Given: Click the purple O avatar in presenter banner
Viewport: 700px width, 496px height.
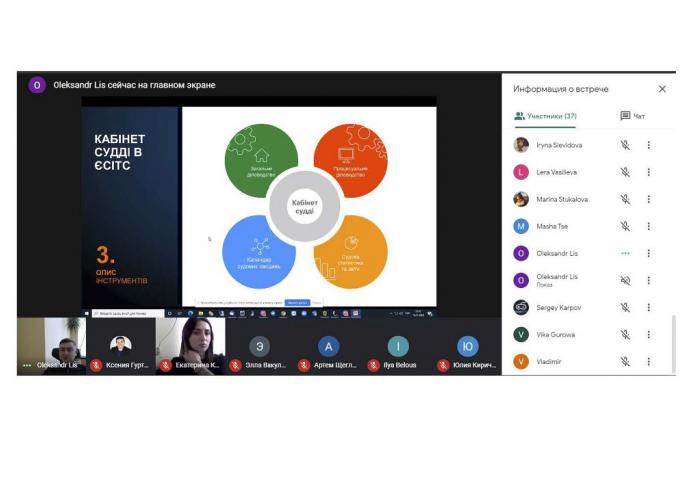Looking at the screenshot, I should (37, 85).
